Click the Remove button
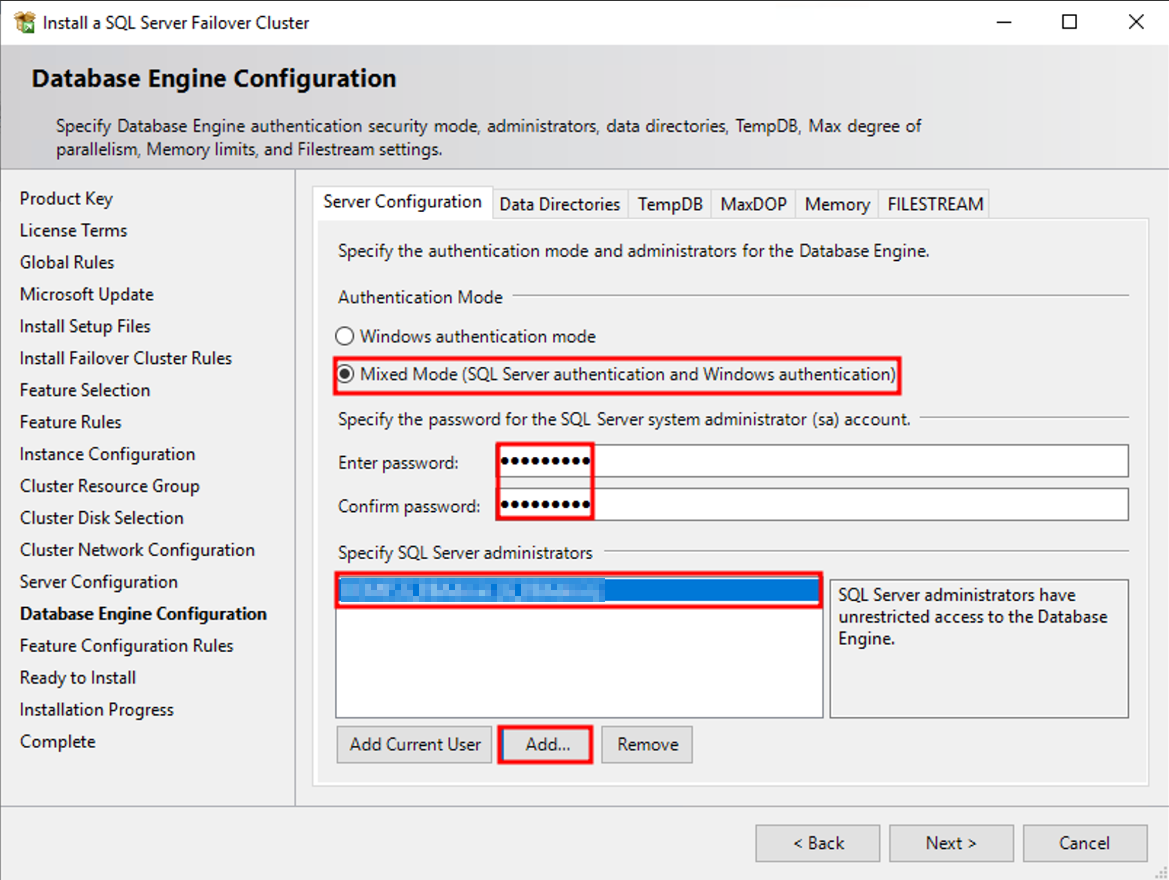 (x=647, y=744)
